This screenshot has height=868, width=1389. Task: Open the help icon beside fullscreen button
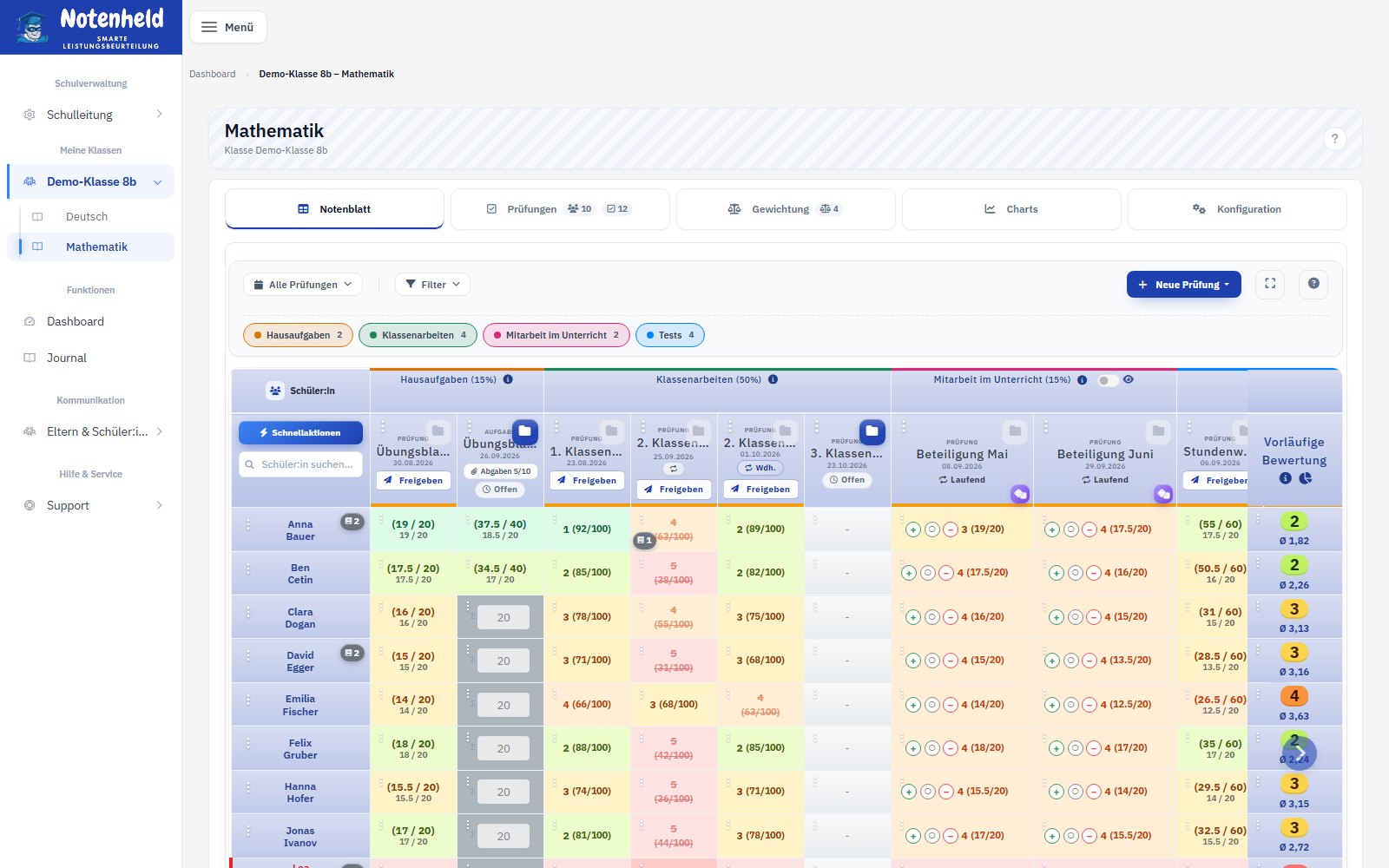1313,284
